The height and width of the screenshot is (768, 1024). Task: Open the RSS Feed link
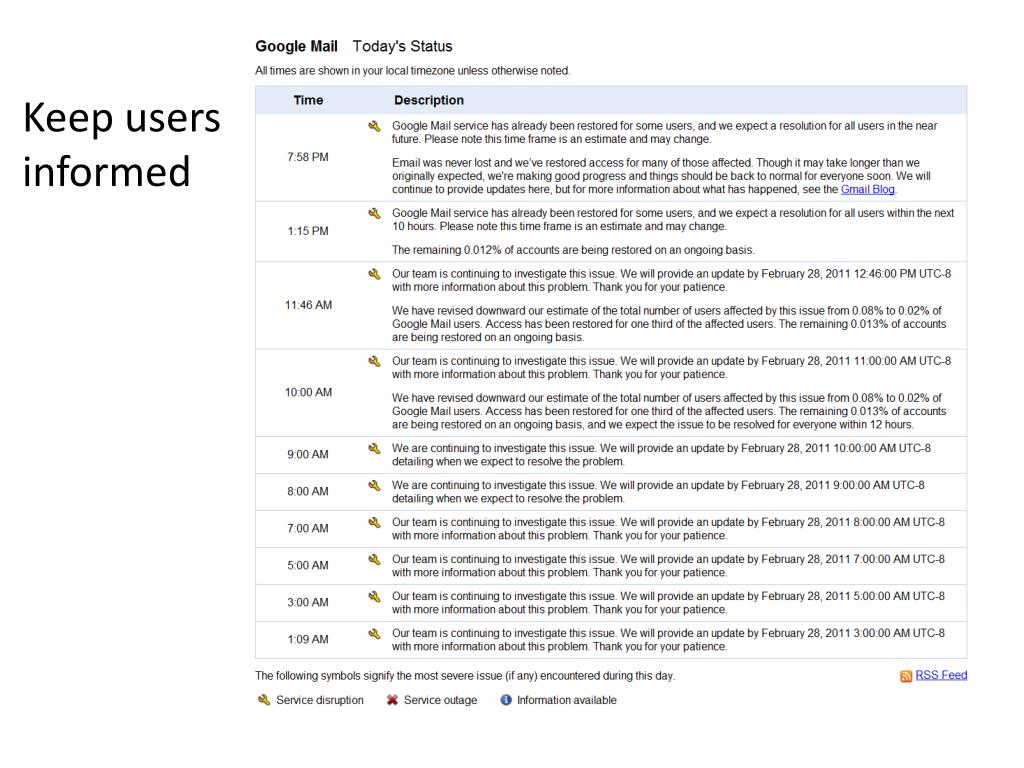coord(941,675)
